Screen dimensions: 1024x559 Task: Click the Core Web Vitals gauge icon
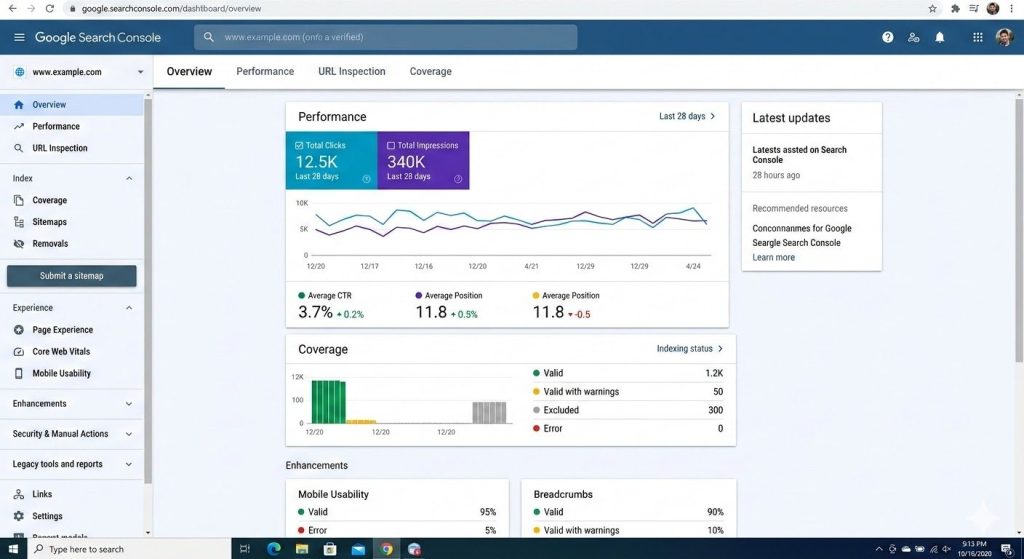tap(18, 351)
